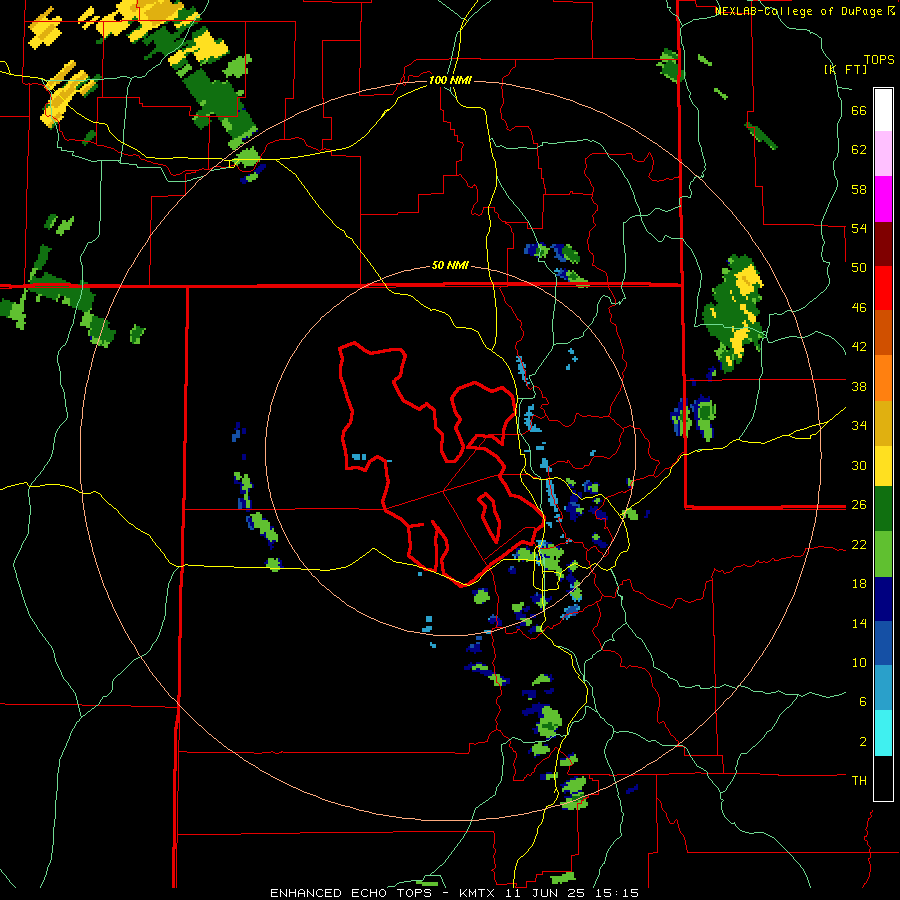
Task: Click the '22' legend value
Action: coord(859,545)
